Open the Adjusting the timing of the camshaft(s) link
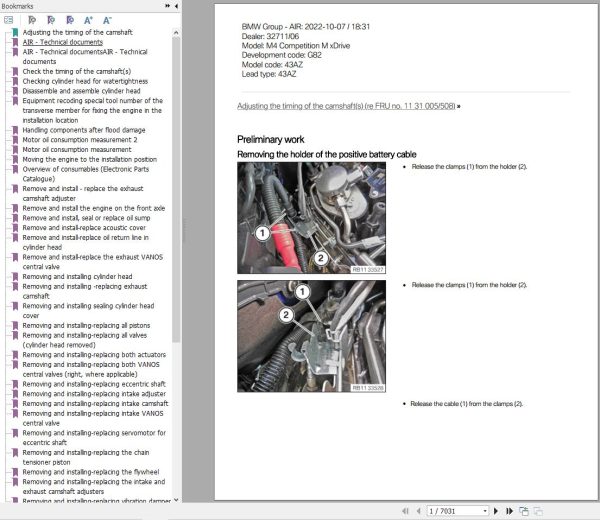600x520 pixels. [346, 106]
